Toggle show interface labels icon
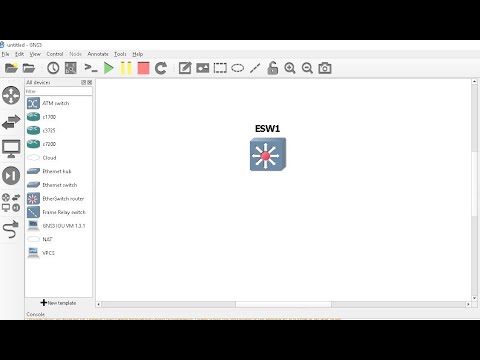This screenshot has width=480, height=360. click(70, 68)
